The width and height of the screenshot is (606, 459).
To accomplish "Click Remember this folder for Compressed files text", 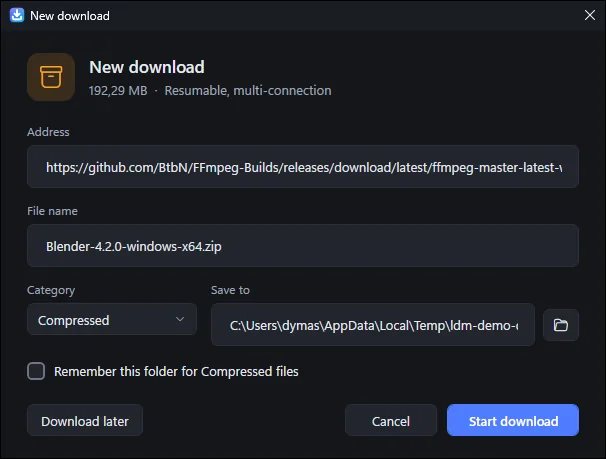I will pyautogui.click(x=176, y=372).
